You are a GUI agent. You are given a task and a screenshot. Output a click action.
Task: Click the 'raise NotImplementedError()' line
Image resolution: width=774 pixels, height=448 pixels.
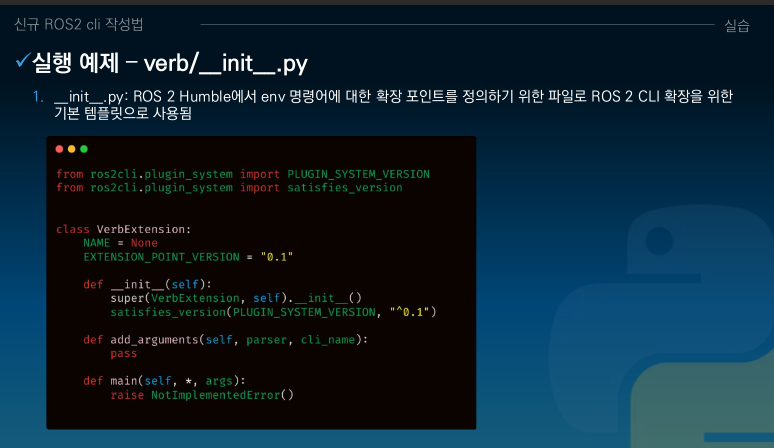coord(202,395)
